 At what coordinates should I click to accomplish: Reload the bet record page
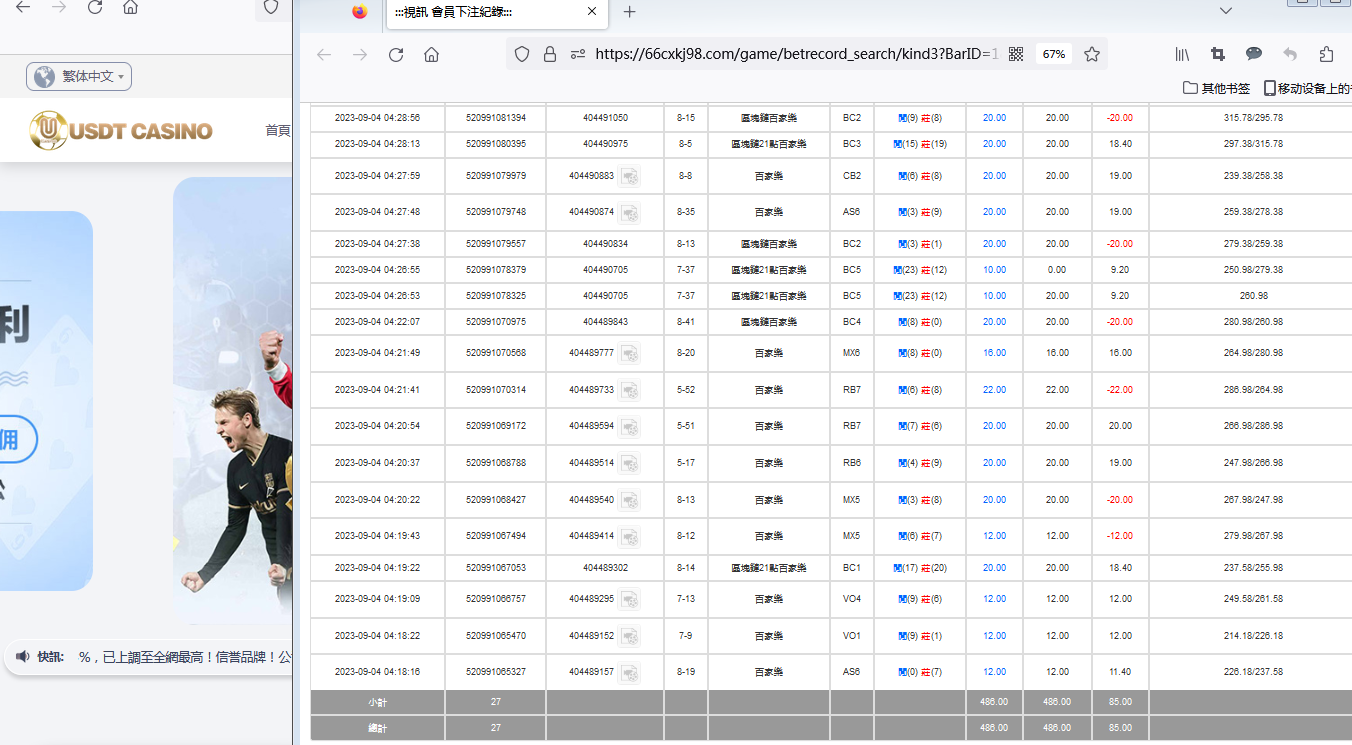396,54
